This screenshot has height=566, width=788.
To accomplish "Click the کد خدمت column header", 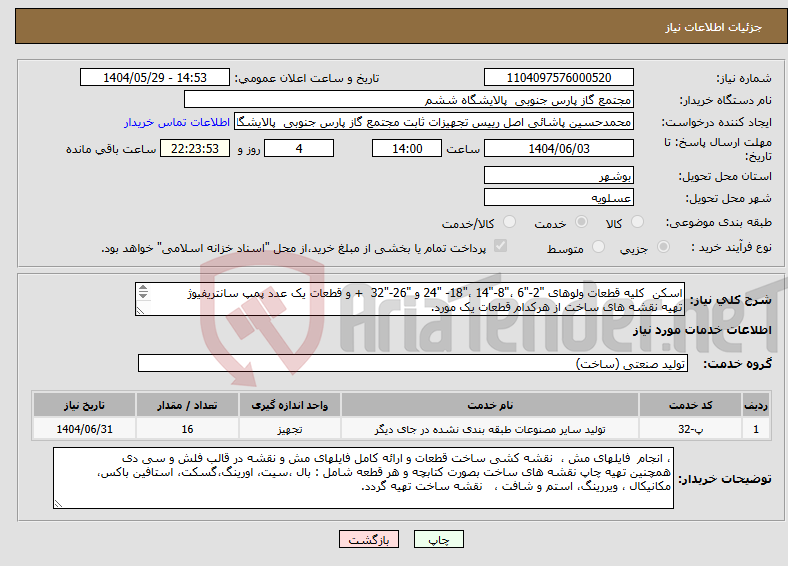I will click(x=691, y=405).
